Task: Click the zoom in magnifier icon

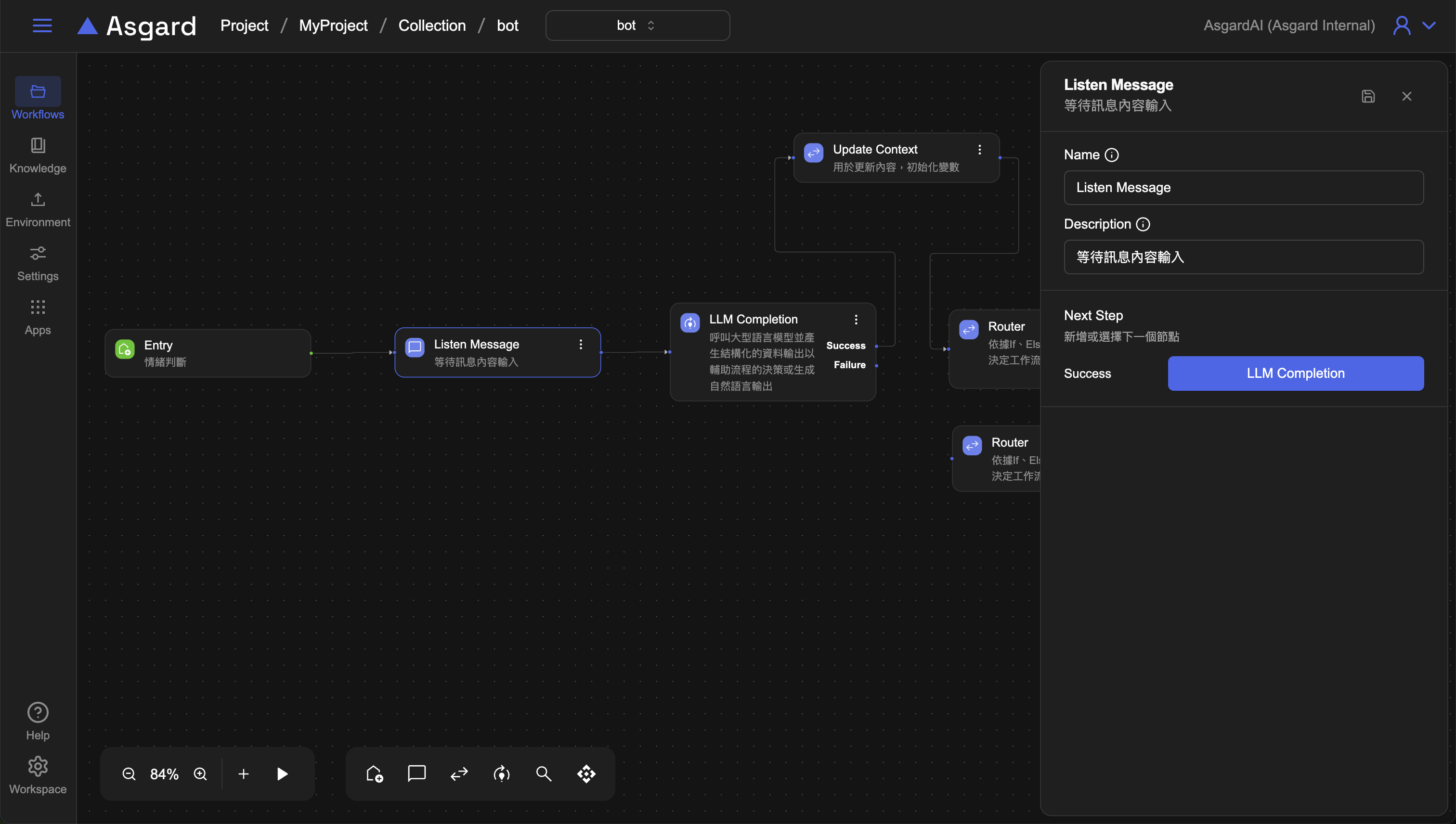Action: [x=200, y=773]
